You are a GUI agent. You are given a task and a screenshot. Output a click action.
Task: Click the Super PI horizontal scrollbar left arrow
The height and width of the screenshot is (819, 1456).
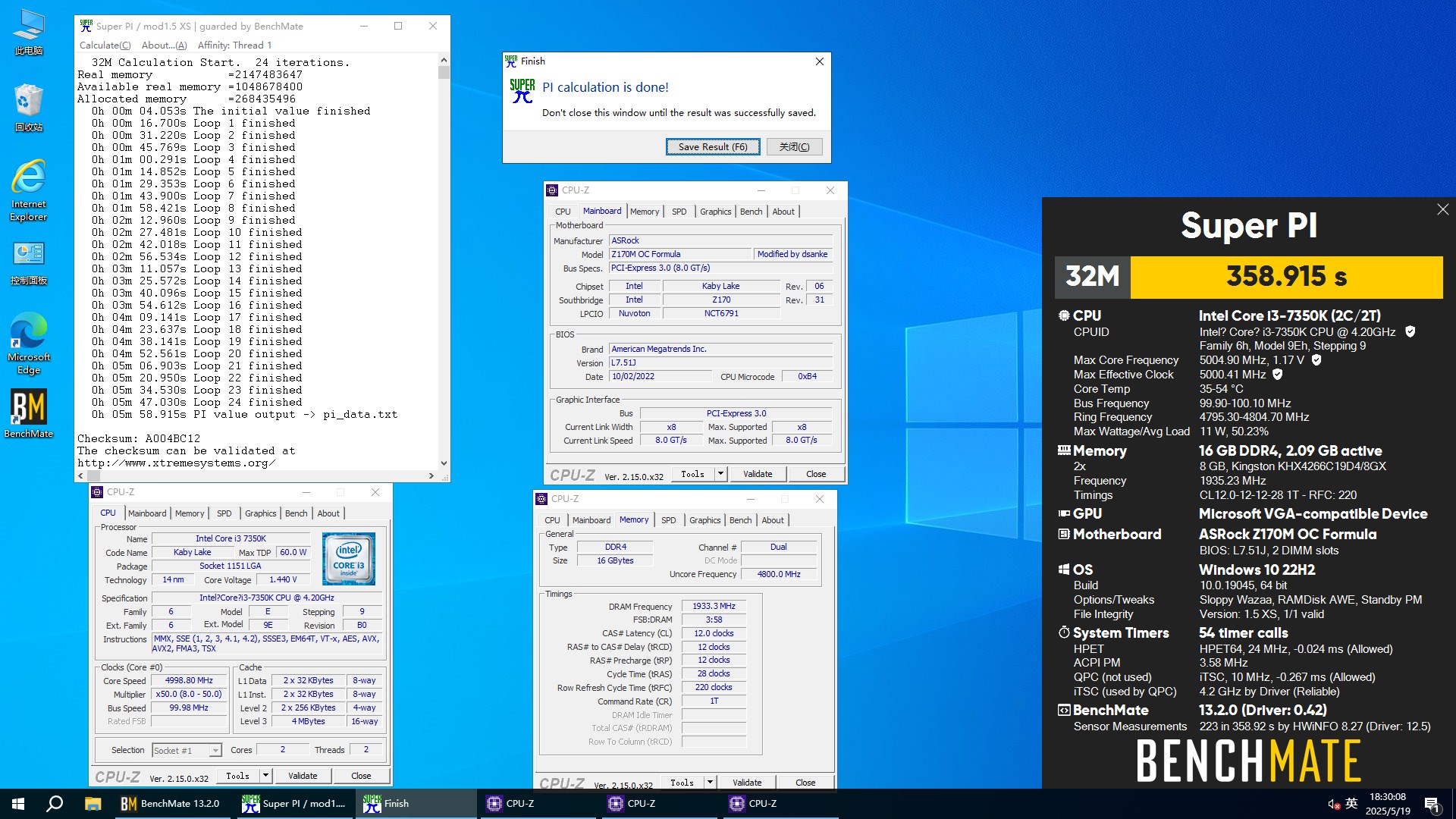click(81, 476)
